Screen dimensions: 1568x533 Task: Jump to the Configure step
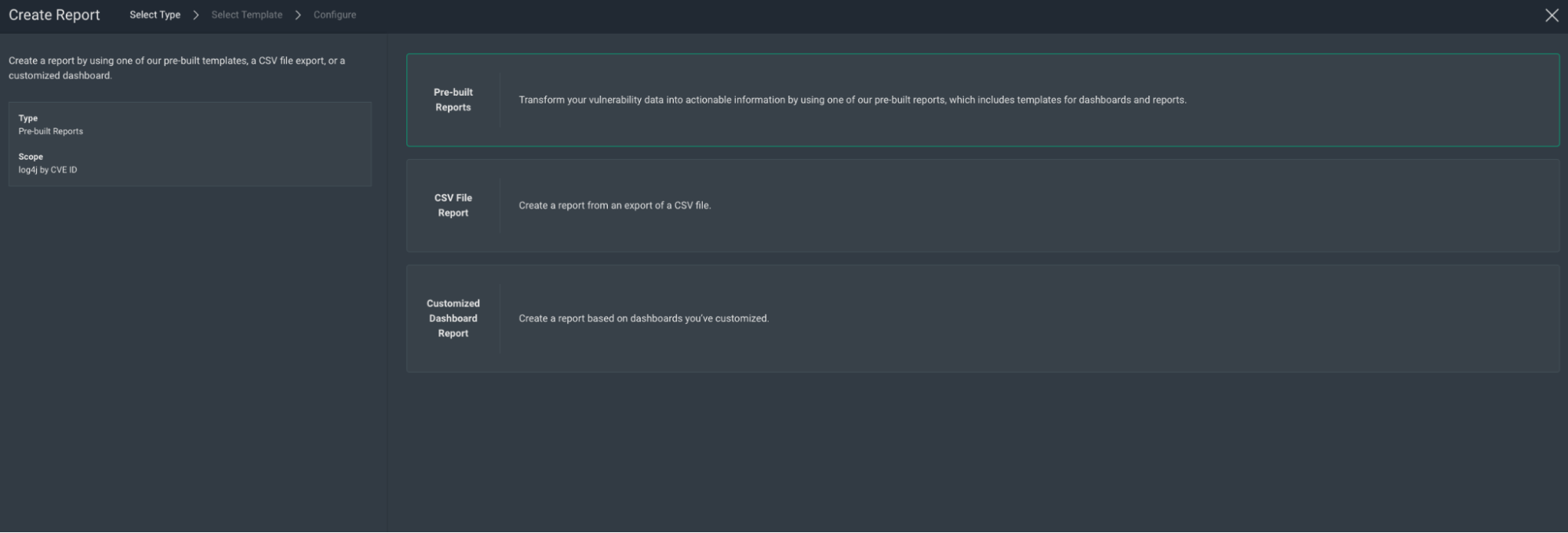pyautogui.click(x=334, y=15)
